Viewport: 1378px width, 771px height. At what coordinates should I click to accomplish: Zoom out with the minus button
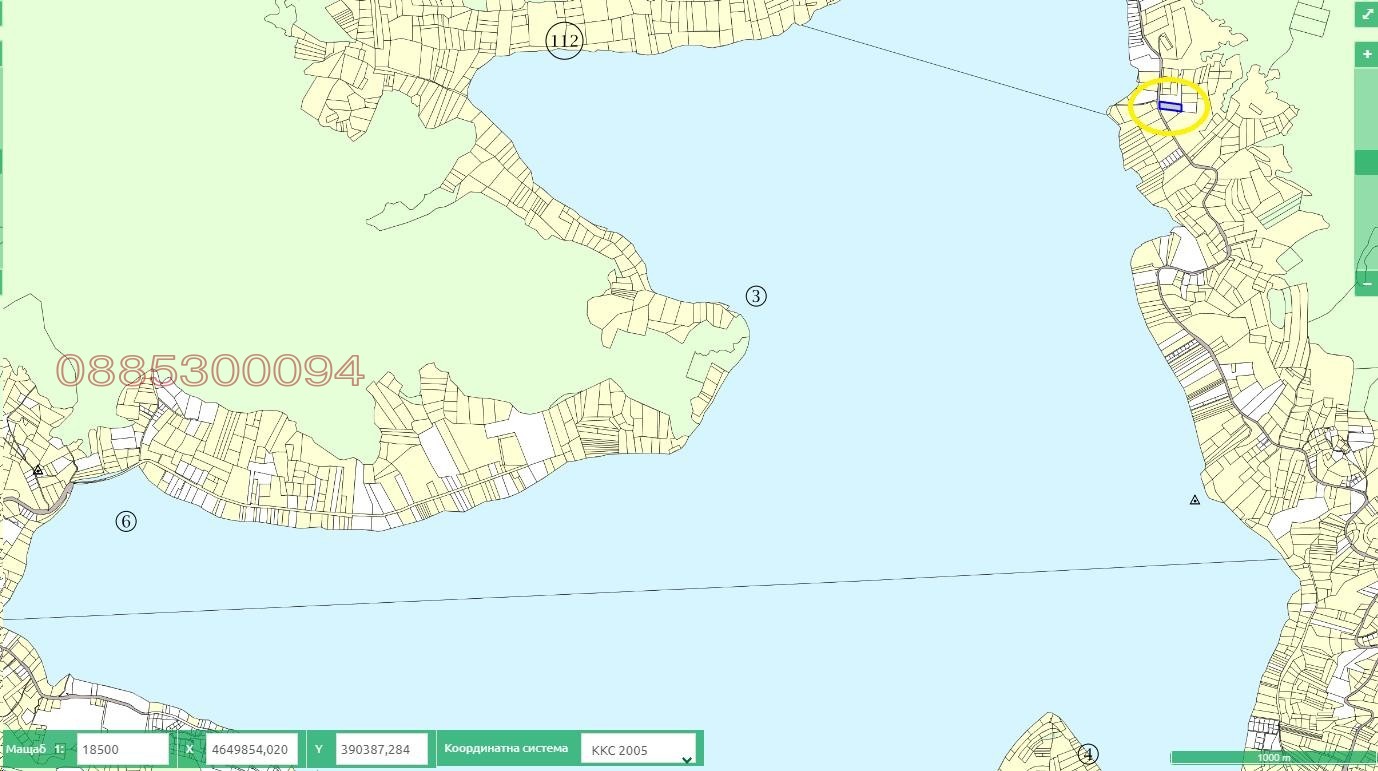(1366, 284)
